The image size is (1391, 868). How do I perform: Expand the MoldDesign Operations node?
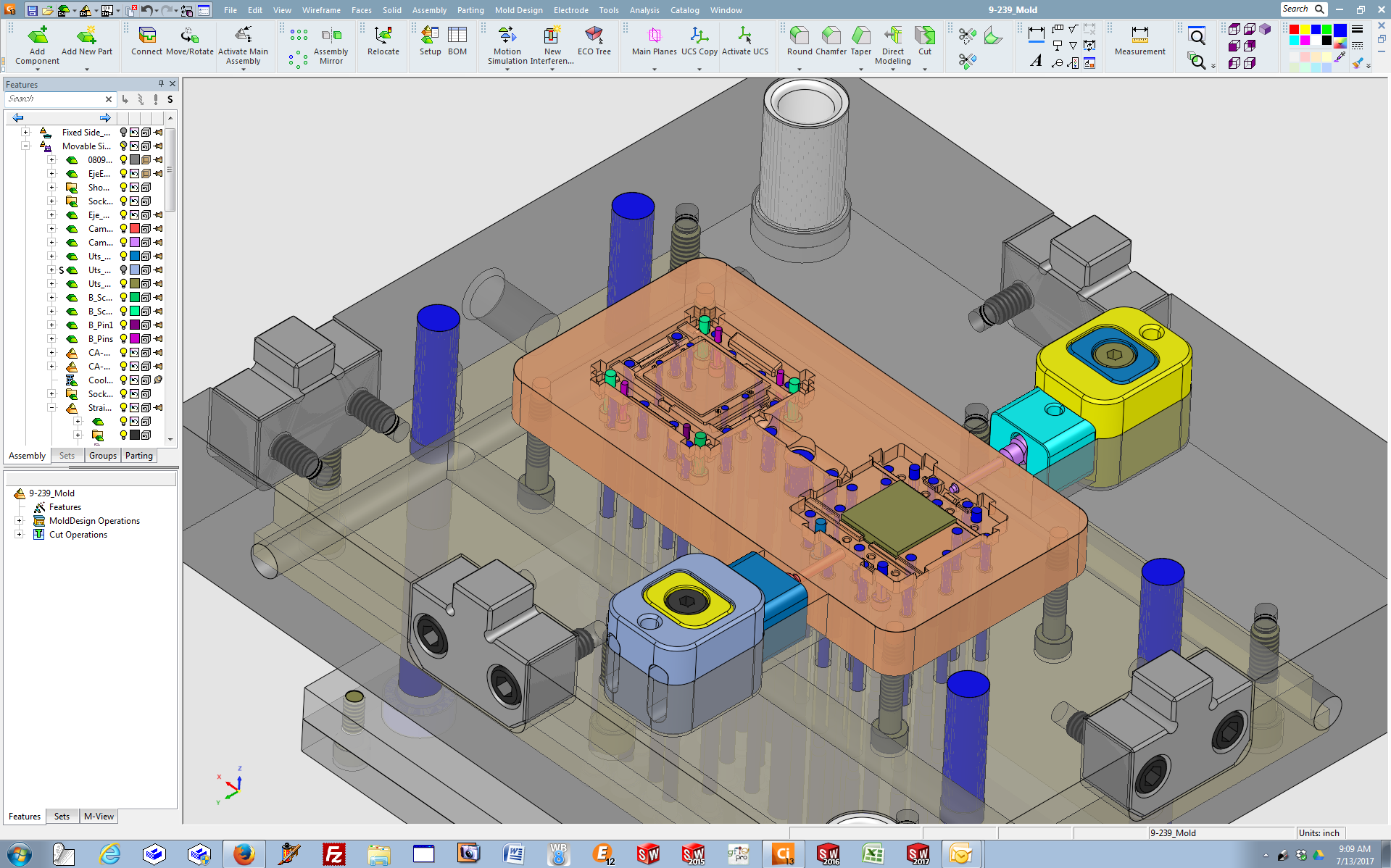click(20, 521)
